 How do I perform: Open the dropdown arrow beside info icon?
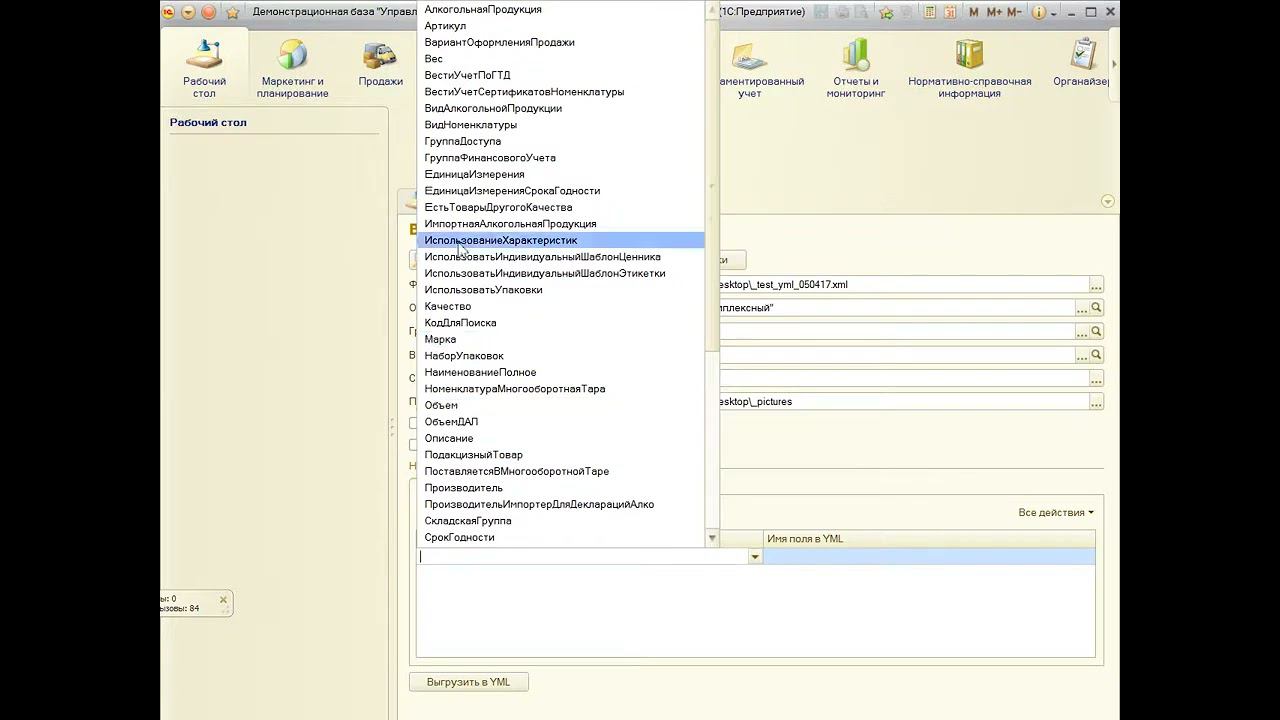click(x=1054, y=13)
